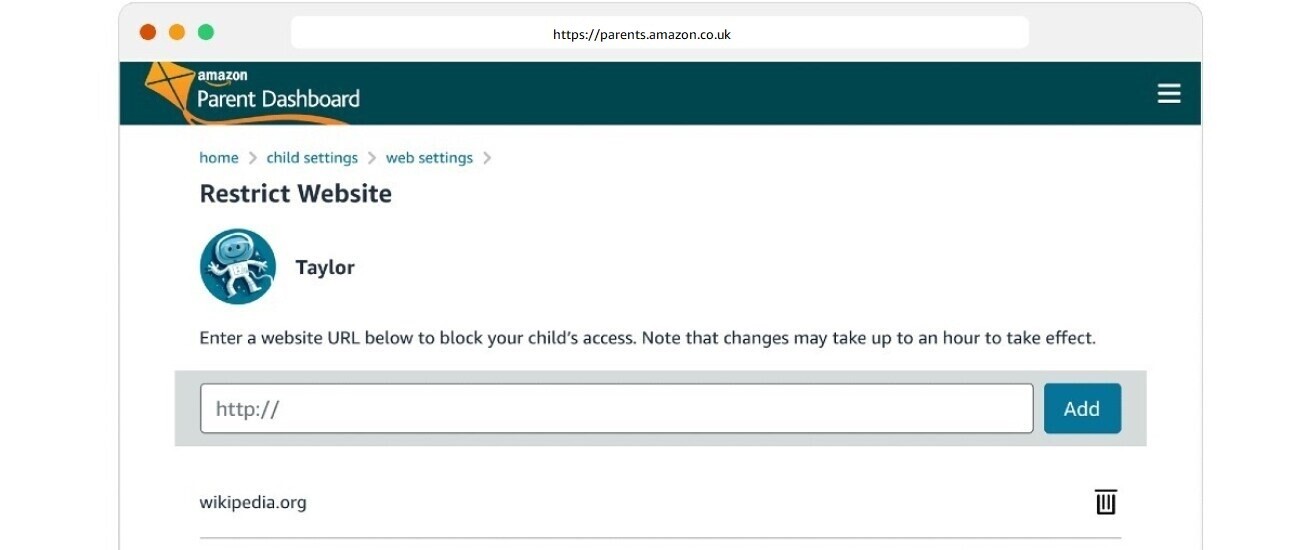Click Taylor's astronaut avatar
Viewport: 1315px width, 550px height.
click(238, 266)
